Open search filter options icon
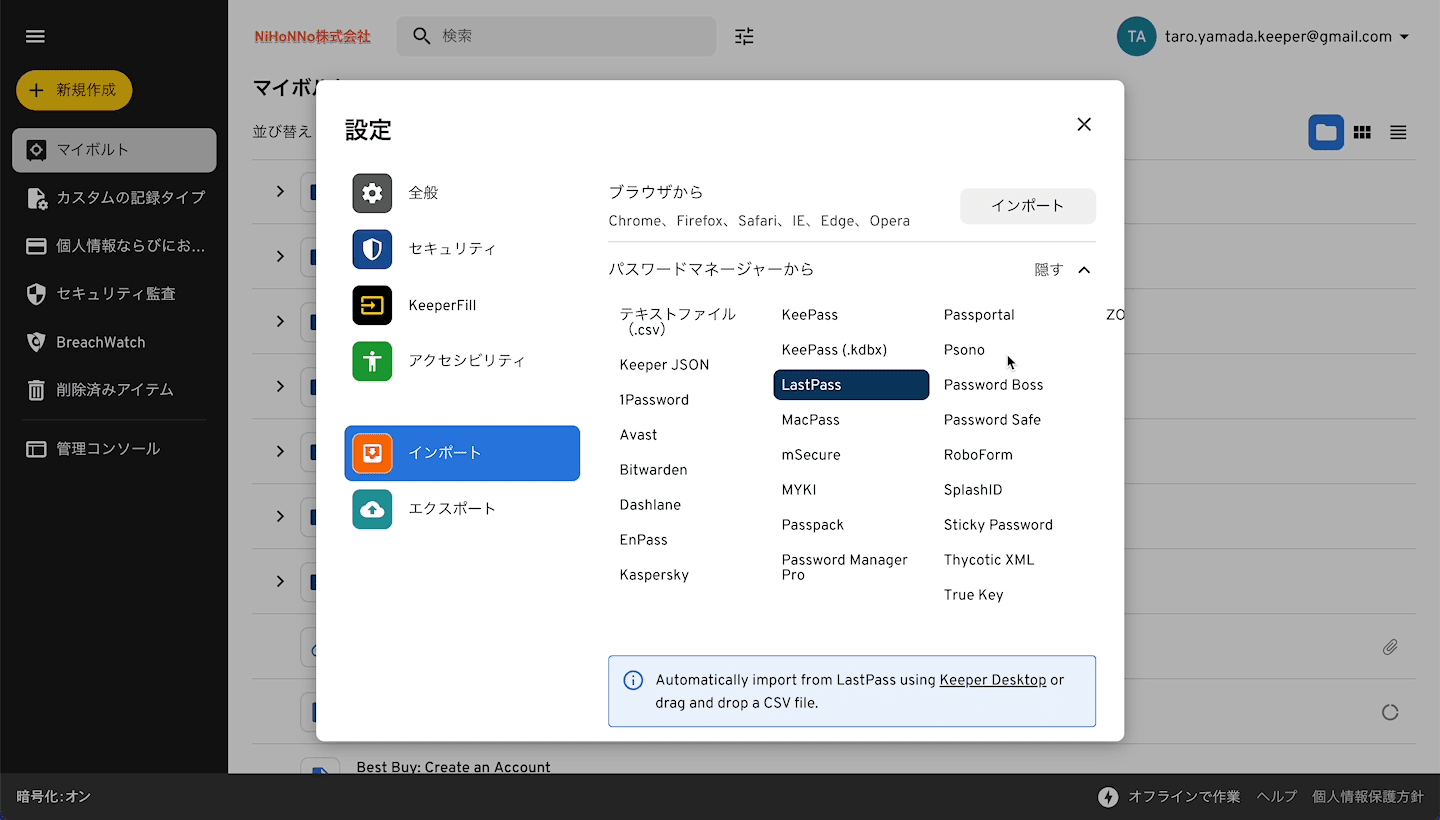The width and height of the screenshot is (1440, 820). [x=744, y=37]
